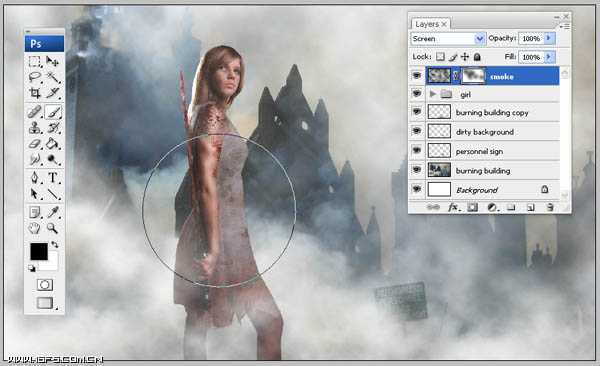Screen dimensions: 600x366
Task: Create new fill or adjustment layer
Action: click(492, 207)
